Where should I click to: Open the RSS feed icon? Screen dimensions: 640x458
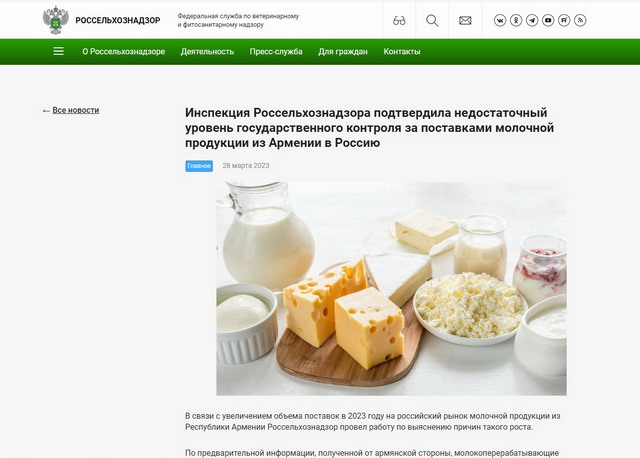click(580, 20)
